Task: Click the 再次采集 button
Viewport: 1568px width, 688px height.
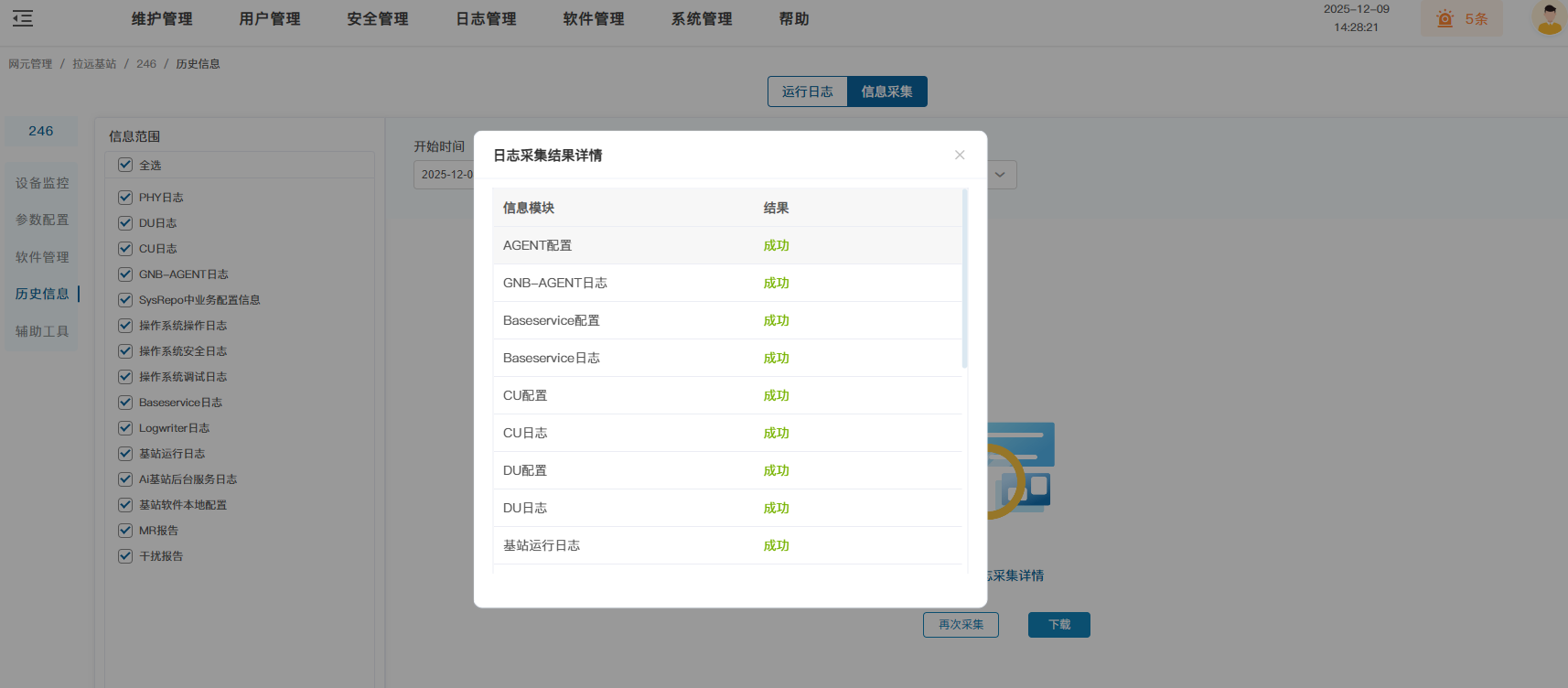Action: pyautogui.click(x=961, y=625)
